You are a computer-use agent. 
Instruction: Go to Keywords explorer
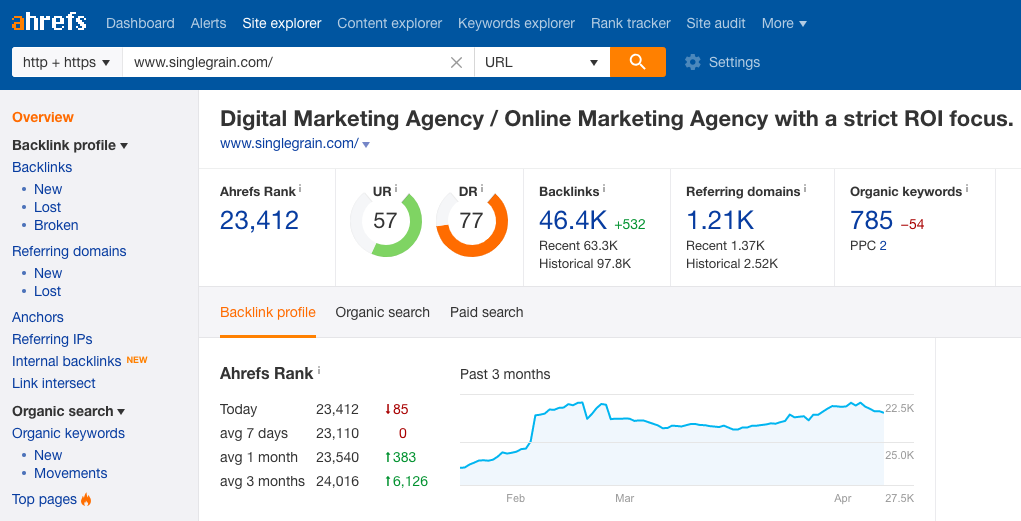pos(516,23)
